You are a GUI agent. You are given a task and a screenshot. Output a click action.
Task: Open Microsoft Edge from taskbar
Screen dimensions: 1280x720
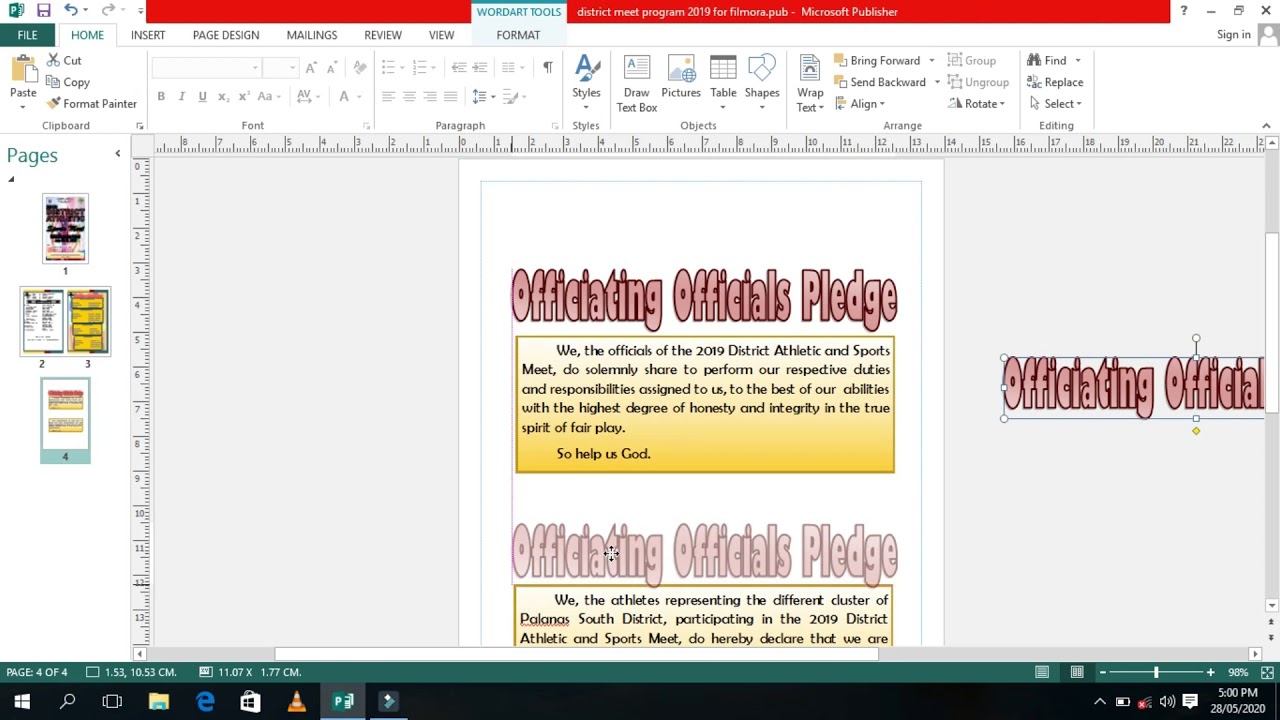205,702
